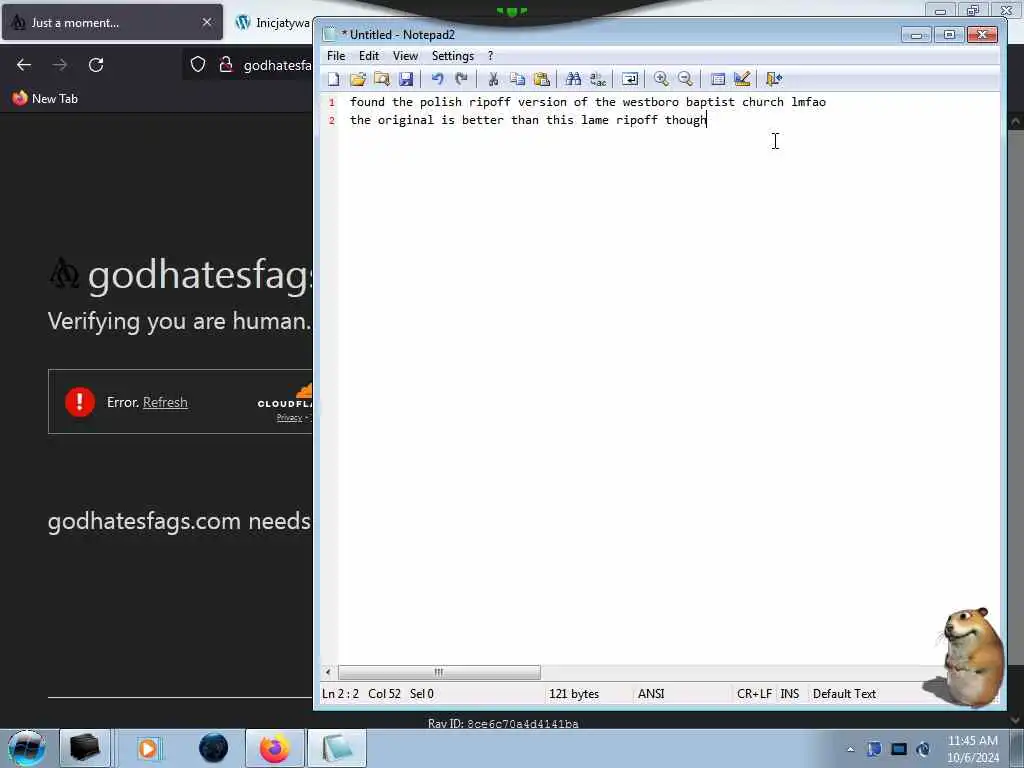The height and width of the screenshot is (768, 1024).
Task: Open the Customize Schemes toolbar icon
Action: point(742,79)
